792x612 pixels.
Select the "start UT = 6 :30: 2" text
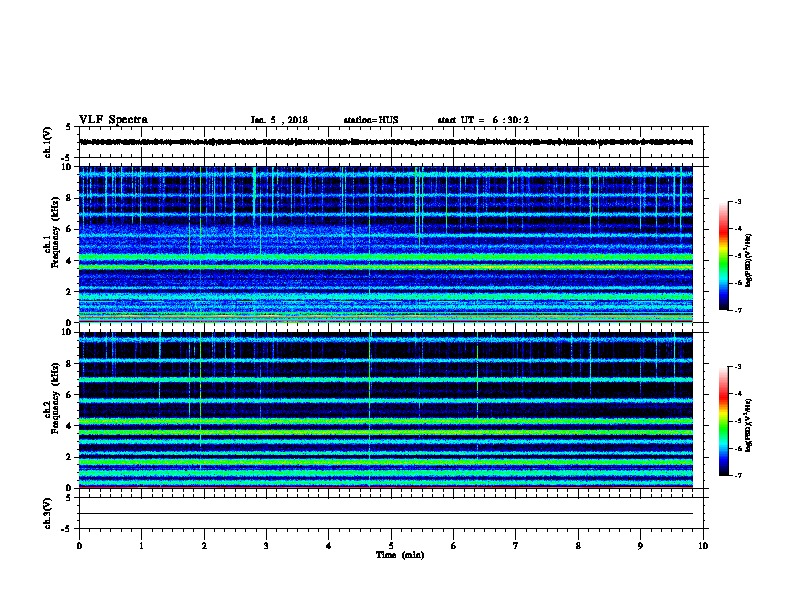coord(483,120)
